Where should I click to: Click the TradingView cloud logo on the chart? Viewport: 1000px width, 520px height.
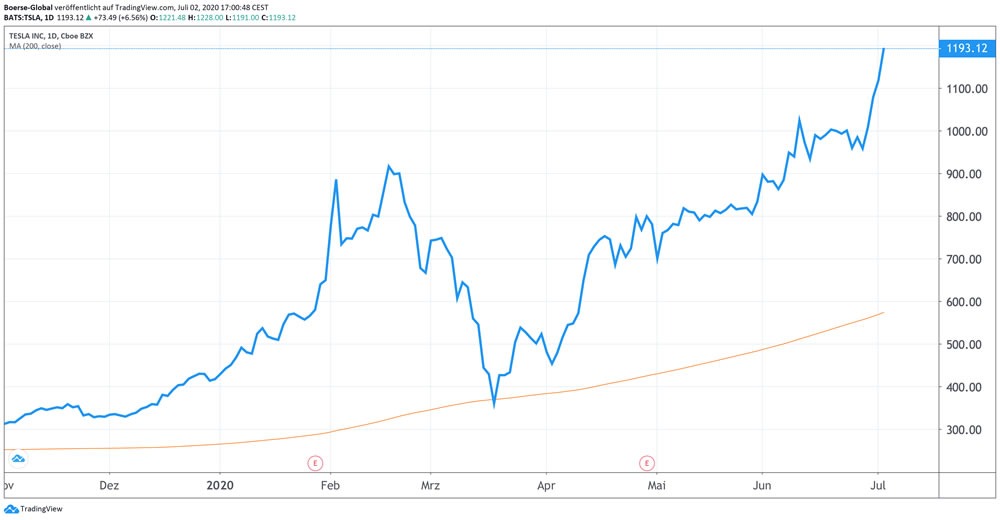coord(18,459)
